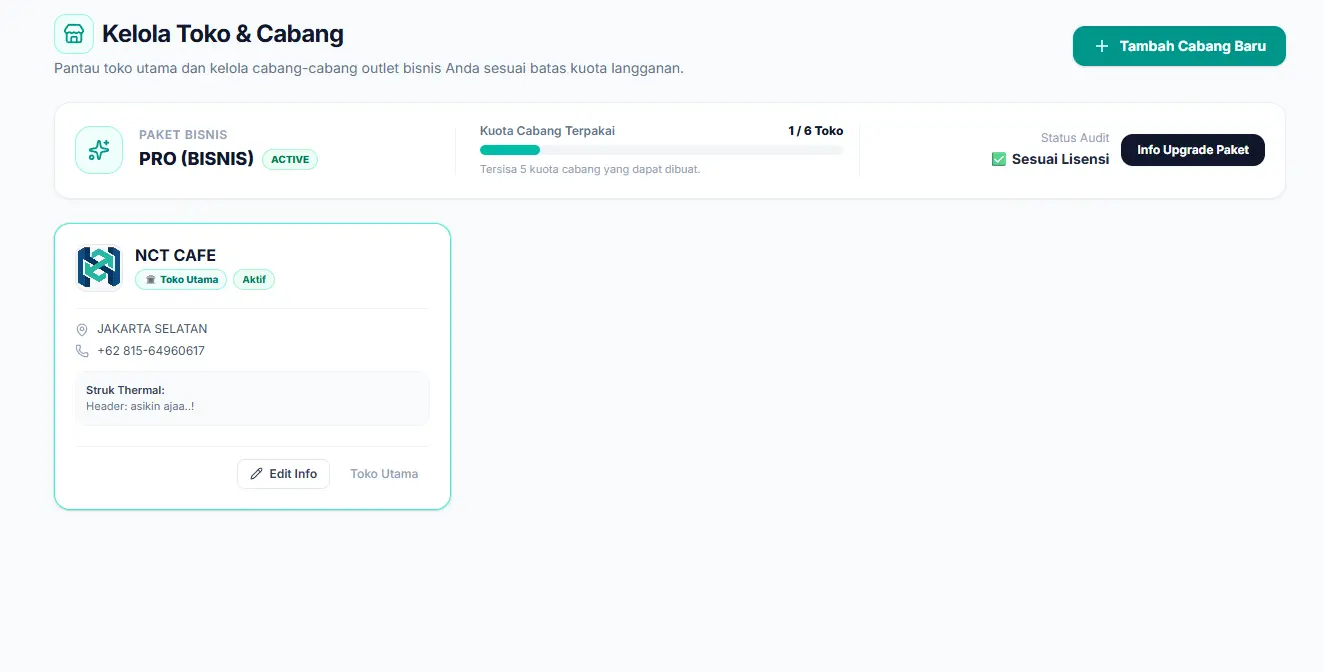
Task: Click the sparkle icon next to Paket Bisnis
Action: (x=99, y=150)
